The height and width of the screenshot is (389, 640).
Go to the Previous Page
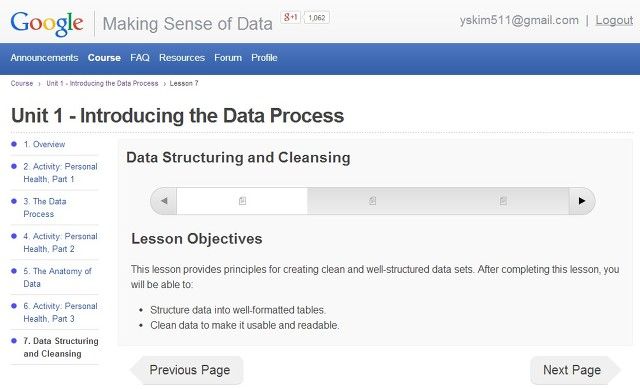[x=187, y=370]
